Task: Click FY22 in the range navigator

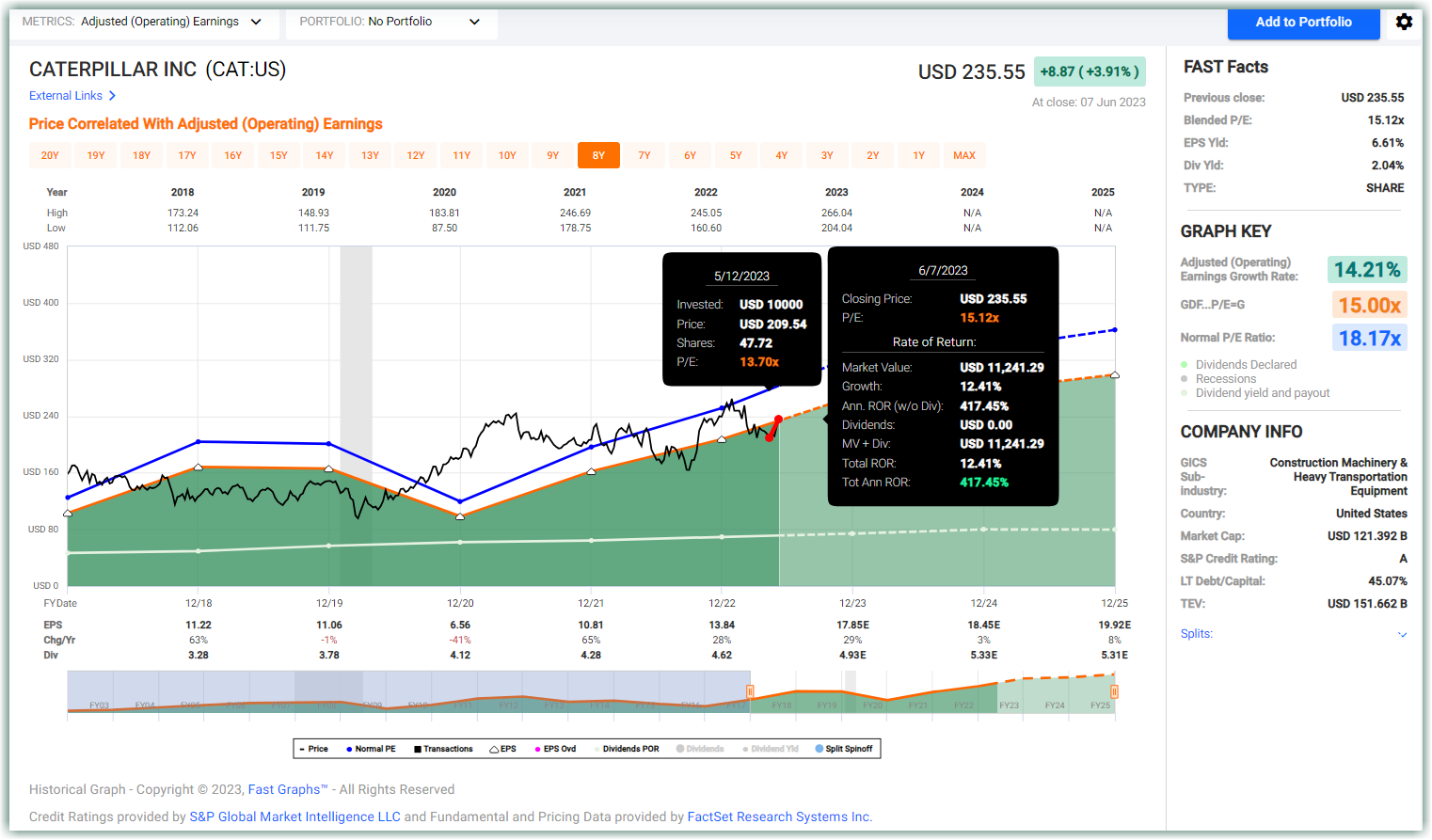Action: pos(963,705)
